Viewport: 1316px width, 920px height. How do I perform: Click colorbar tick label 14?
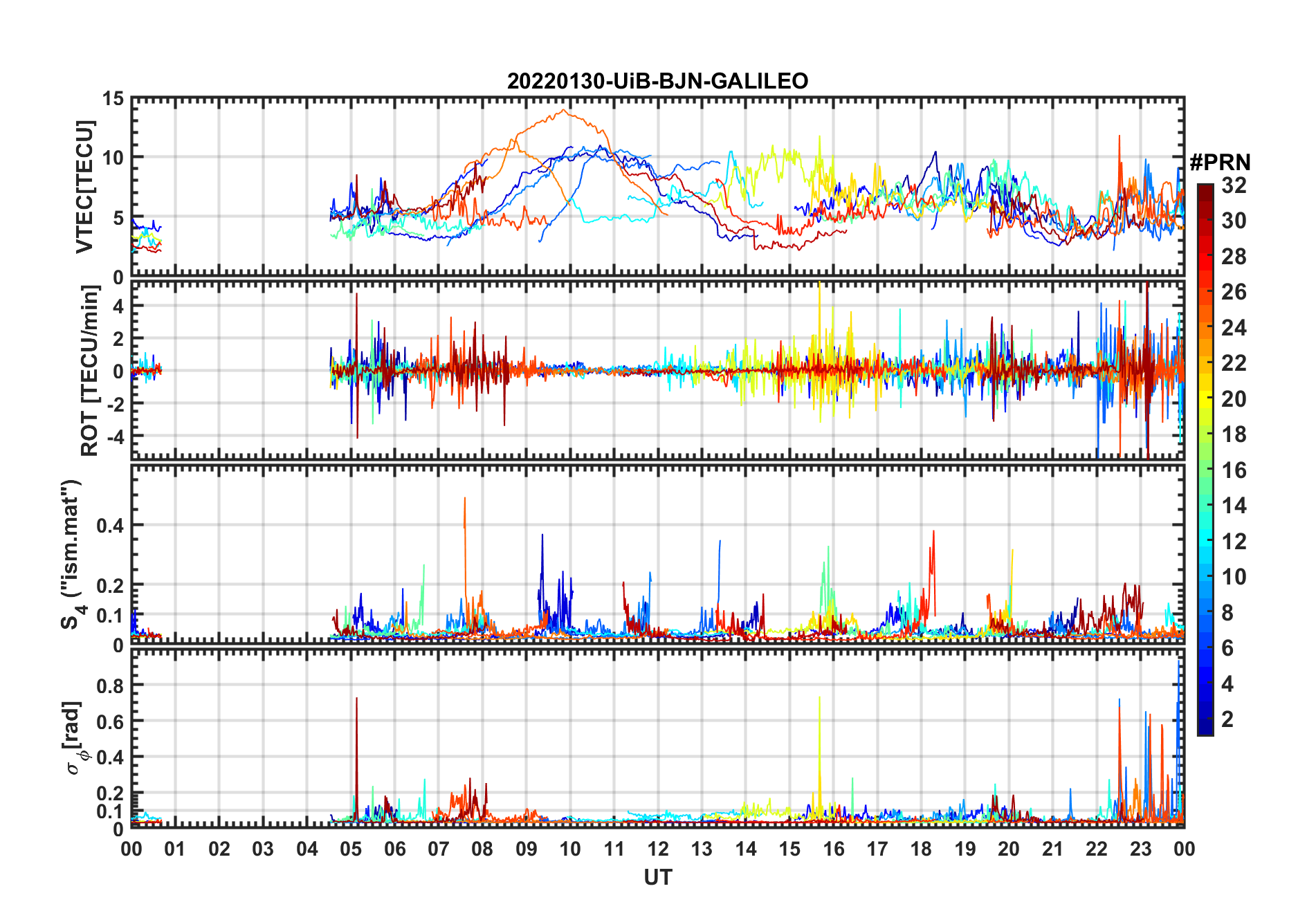tap(1234, 506)
